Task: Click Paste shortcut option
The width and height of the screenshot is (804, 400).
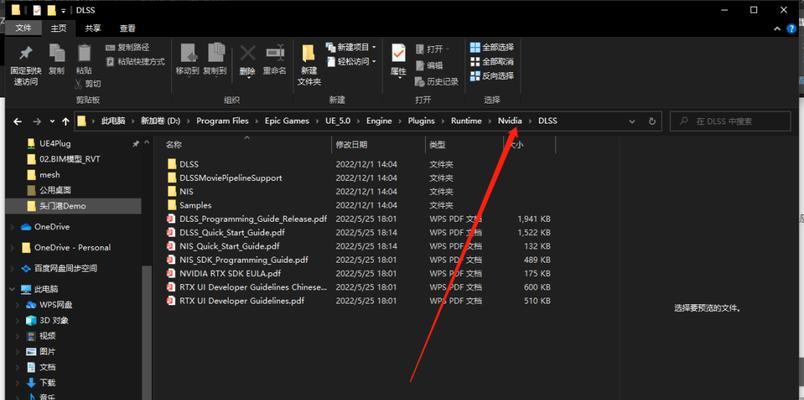Action: tap(135, 62)
